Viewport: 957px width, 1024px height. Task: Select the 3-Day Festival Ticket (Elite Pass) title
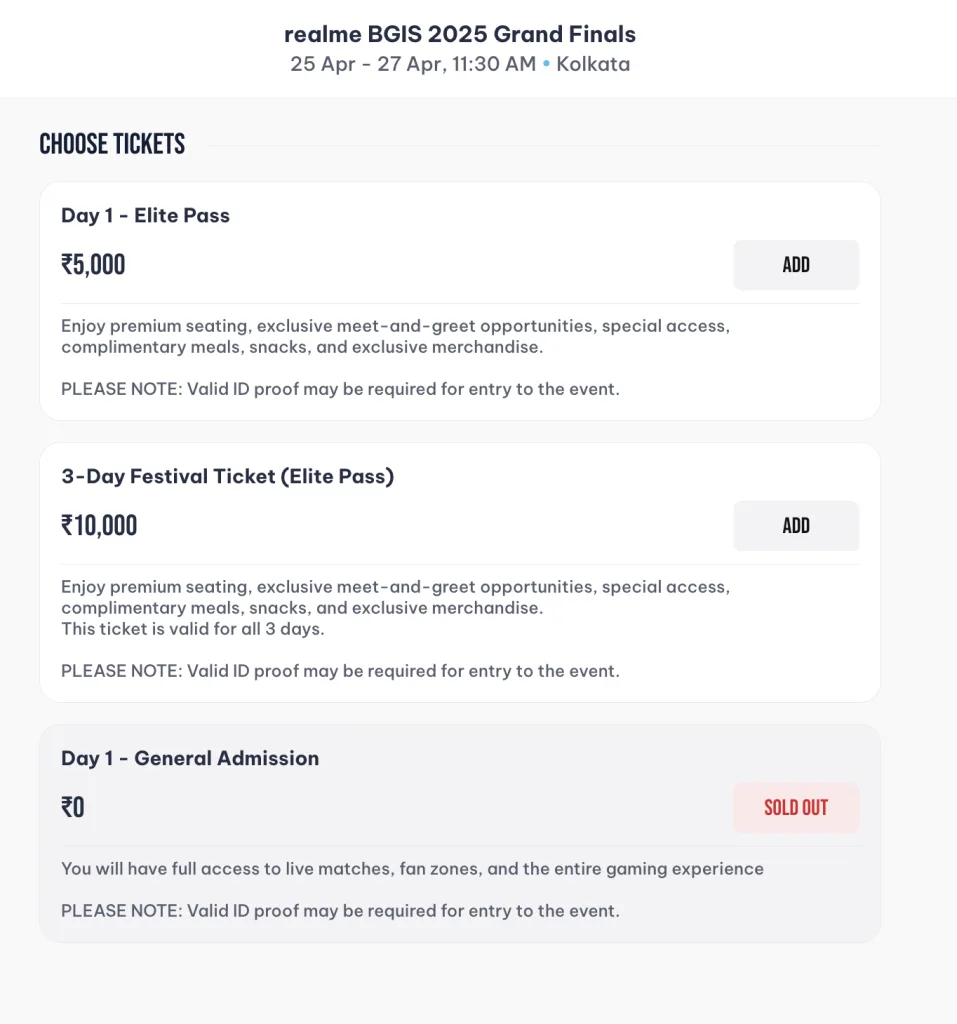pyautogui.click(x=228, y=476)
